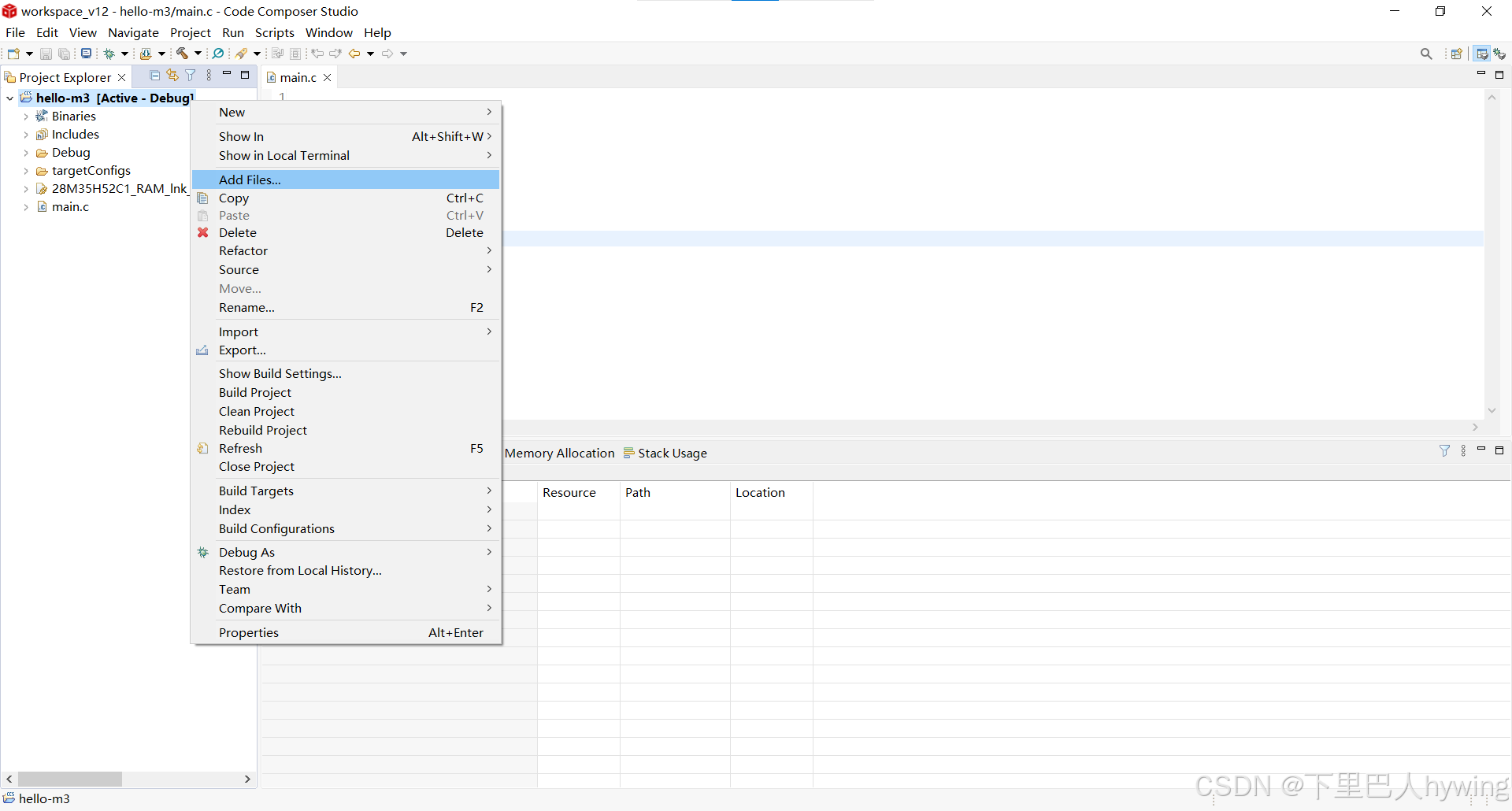Select Show Build Settings... entry
The image size is (1512, 811).
(x=346, y=373)
